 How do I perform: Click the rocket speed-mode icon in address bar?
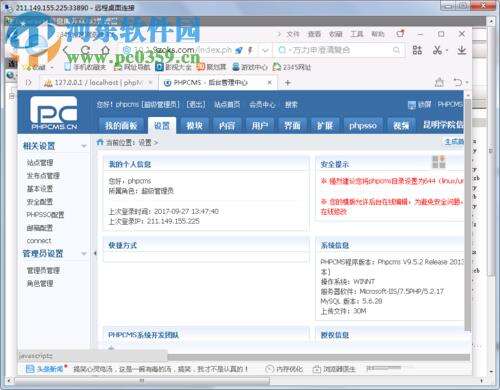(239, 50)
